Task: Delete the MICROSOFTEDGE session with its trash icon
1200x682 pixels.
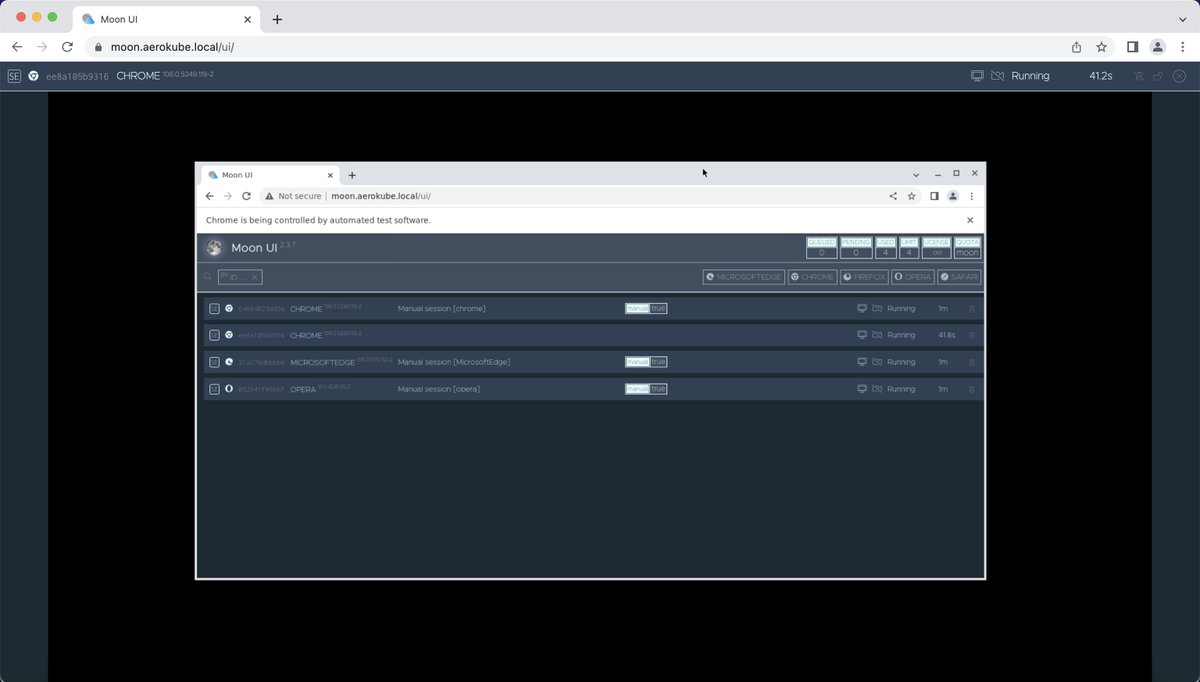Action: [971, 362]
